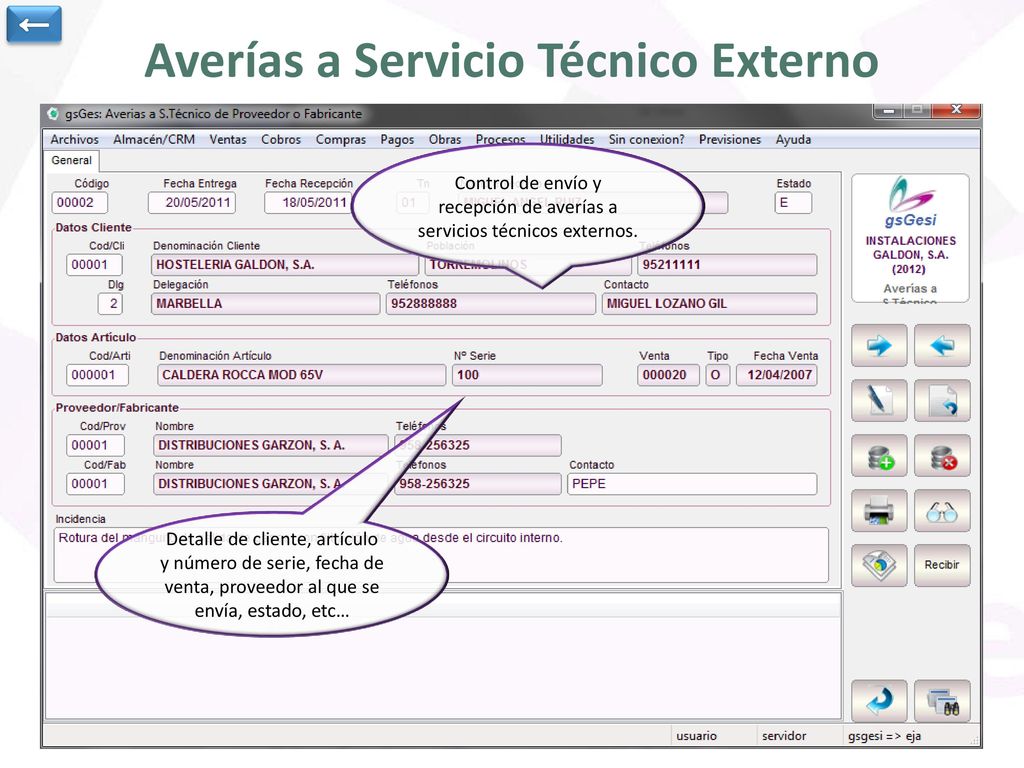Click the Tipo field showing O

(717, 375)
